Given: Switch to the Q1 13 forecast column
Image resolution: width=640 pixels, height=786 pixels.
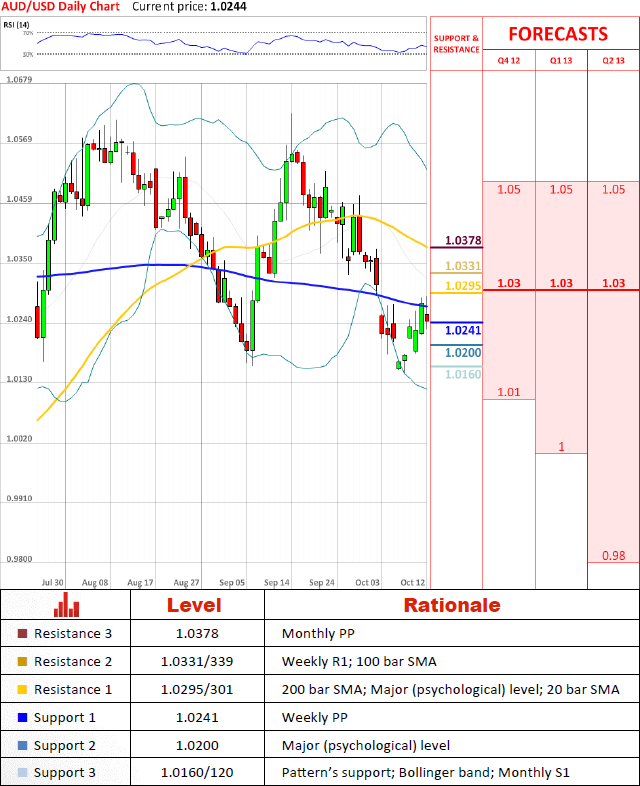Looking at the screenshot, I should (561, 61).
